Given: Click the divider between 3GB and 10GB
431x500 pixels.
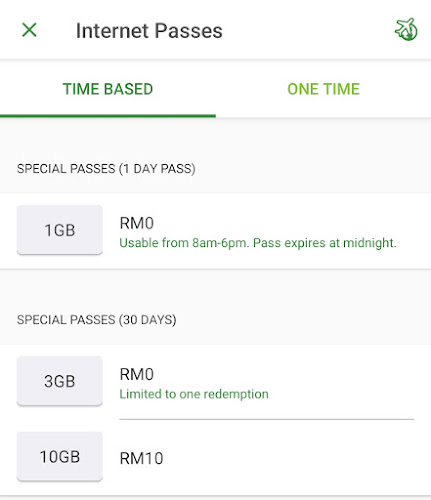Looking at the screenshot, I should tap(267, 419).
